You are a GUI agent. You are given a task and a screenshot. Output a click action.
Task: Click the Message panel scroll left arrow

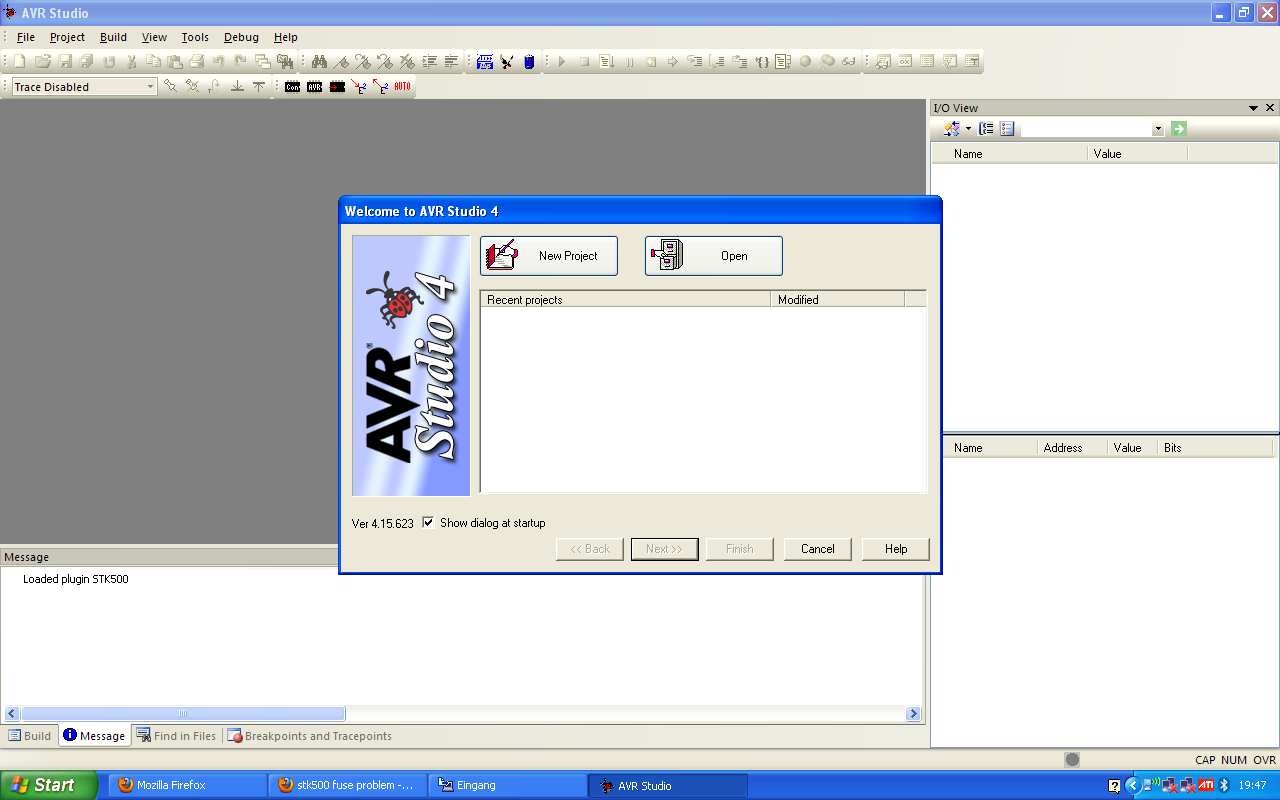12,714
